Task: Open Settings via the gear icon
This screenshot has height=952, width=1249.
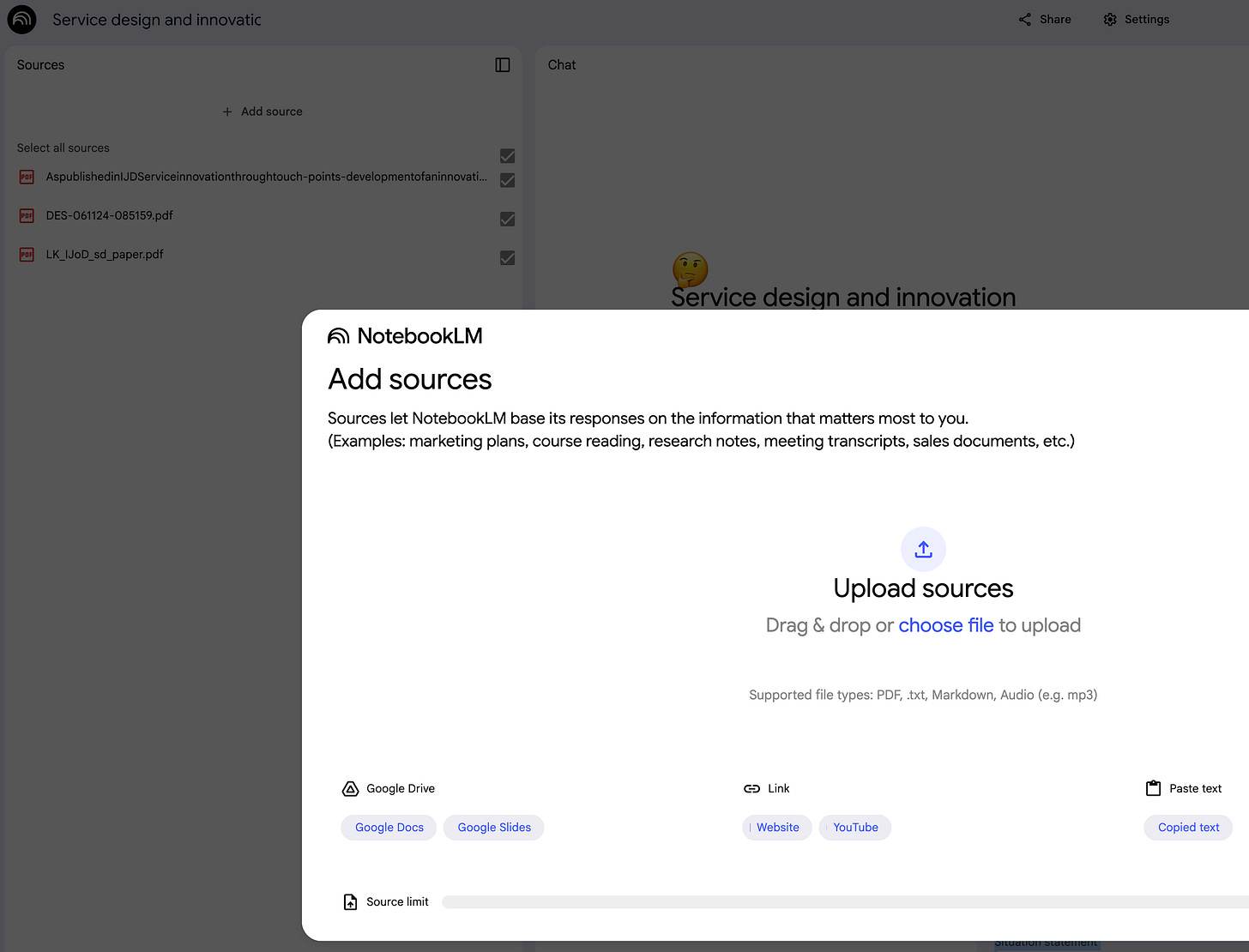Action: pos(1110,19)
